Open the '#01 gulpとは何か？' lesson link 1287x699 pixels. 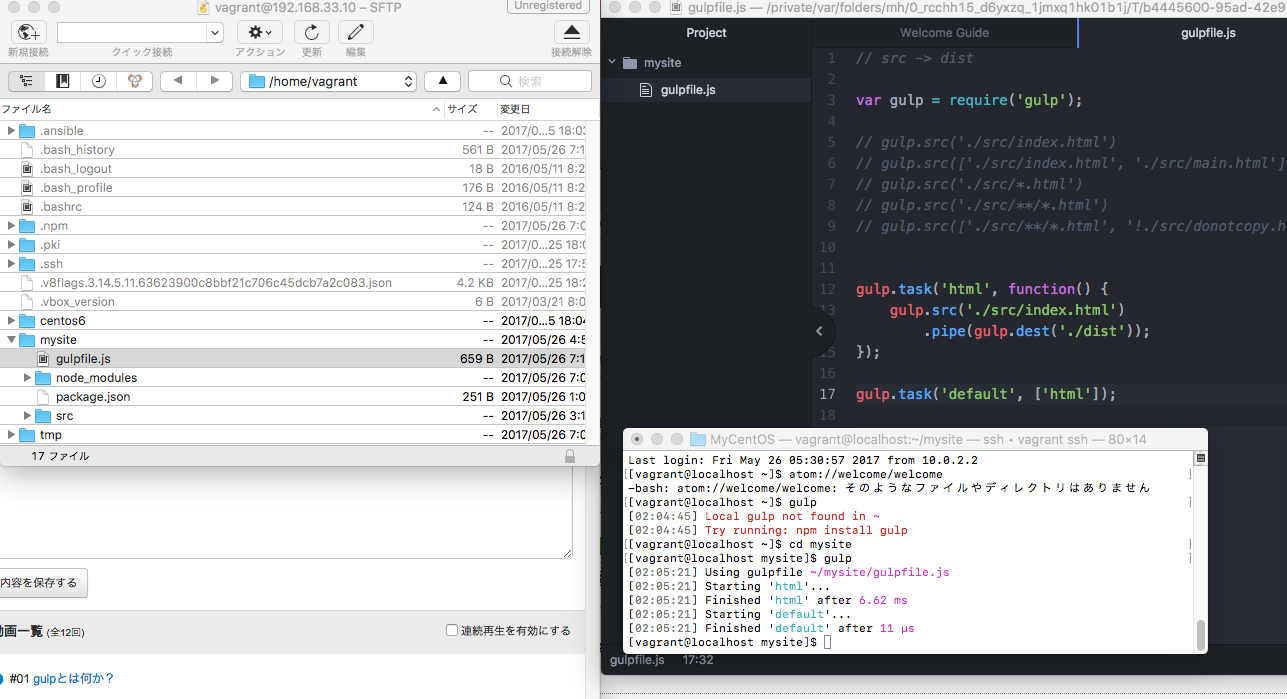click(73, 678)
